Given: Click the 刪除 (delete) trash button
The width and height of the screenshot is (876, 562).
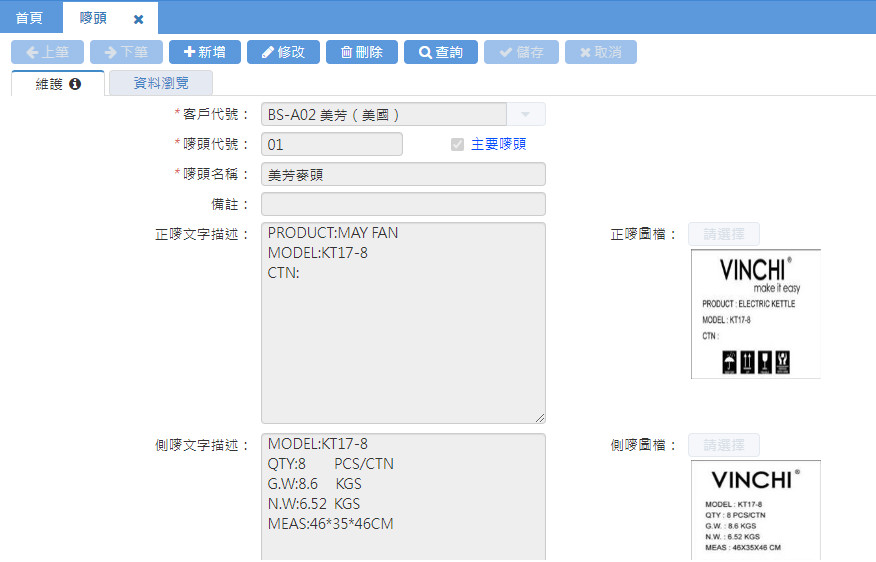Looking at the screenshot, I should click(x=362, y=52).
